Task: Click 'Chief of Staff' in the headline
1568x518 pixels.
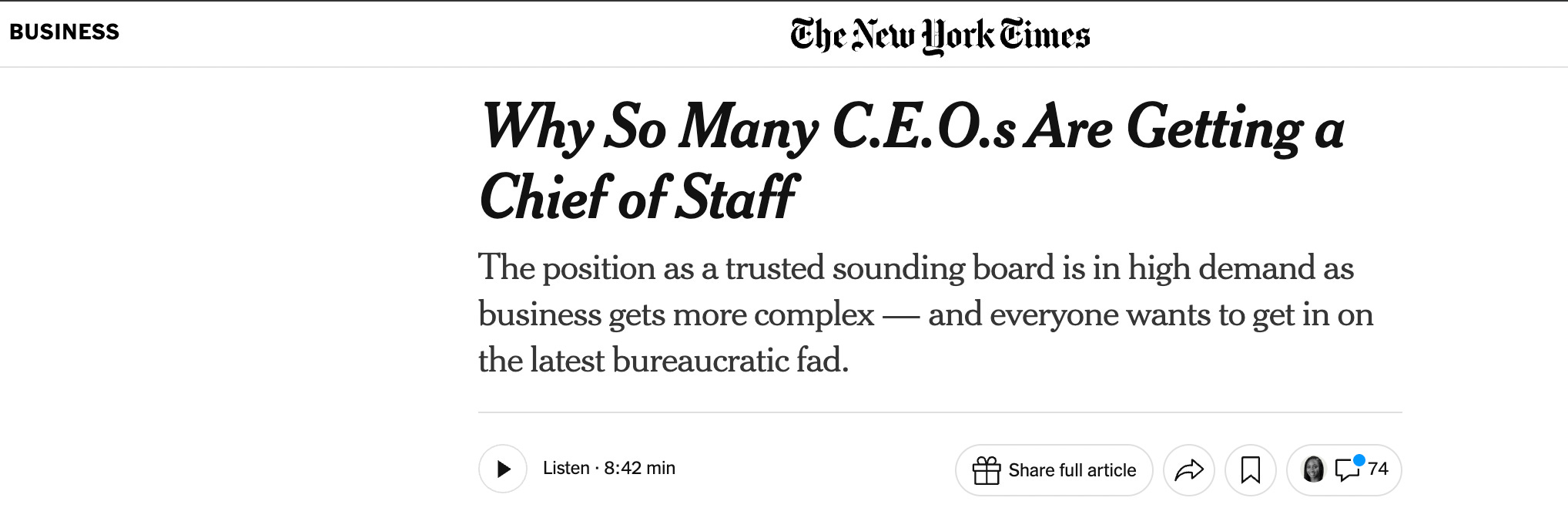Action: [x=638, y=197]
